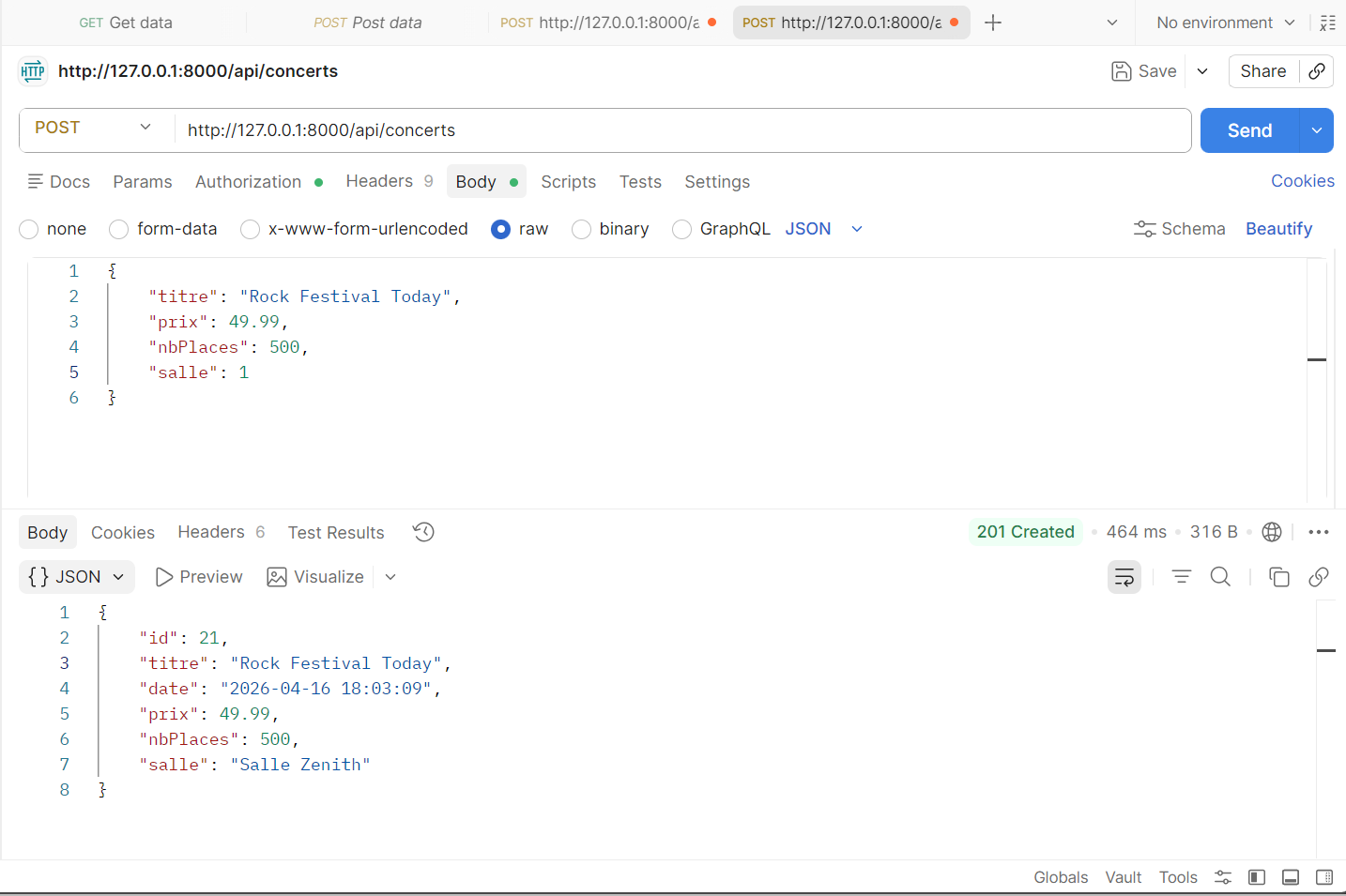Open the JSON body language dropdown

click(823, 229)
